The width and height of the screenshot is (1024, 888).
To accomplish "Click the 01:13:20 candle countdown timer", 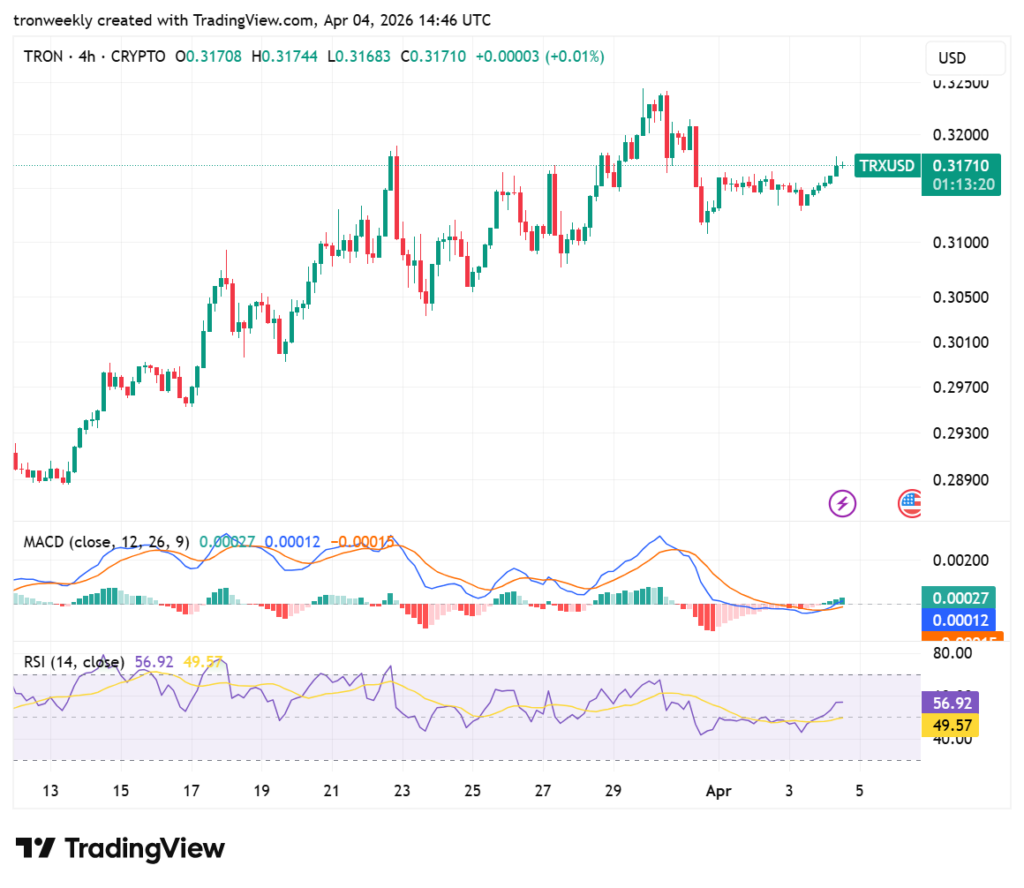I will coord(960,184).
